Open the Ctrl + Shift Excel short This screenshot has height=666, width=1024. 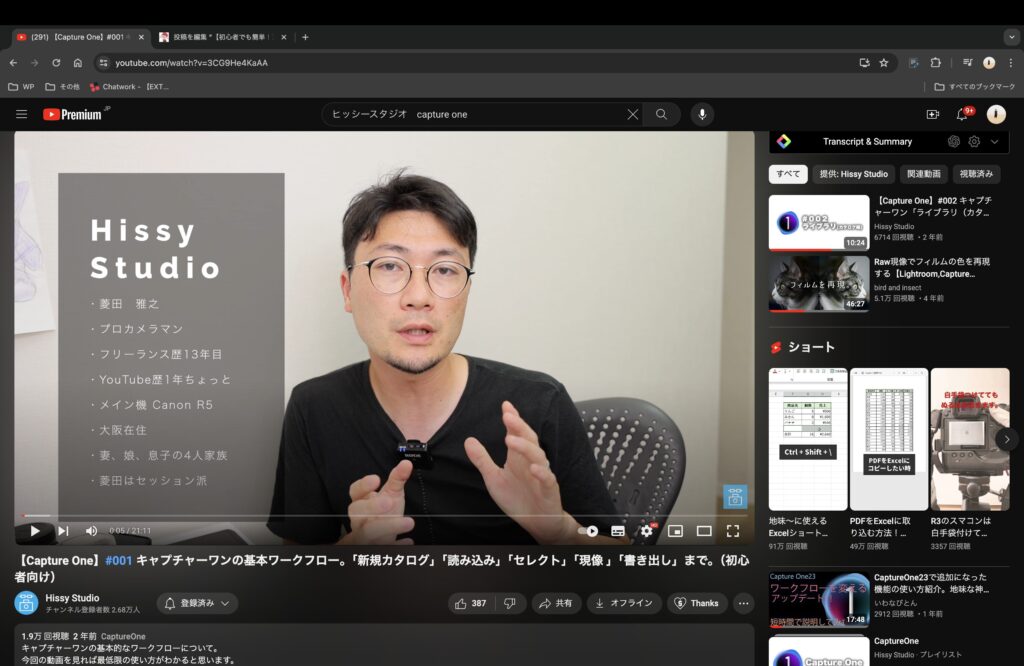[x=808, y=439]
